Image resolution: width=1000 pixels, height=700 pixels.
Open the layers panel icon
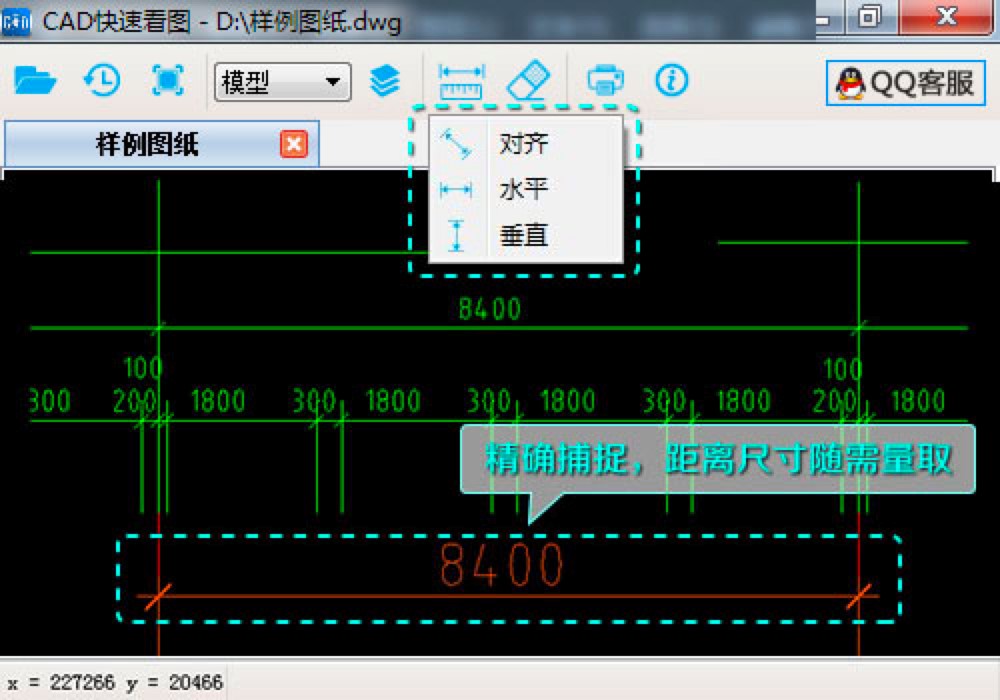coord(387,81)
